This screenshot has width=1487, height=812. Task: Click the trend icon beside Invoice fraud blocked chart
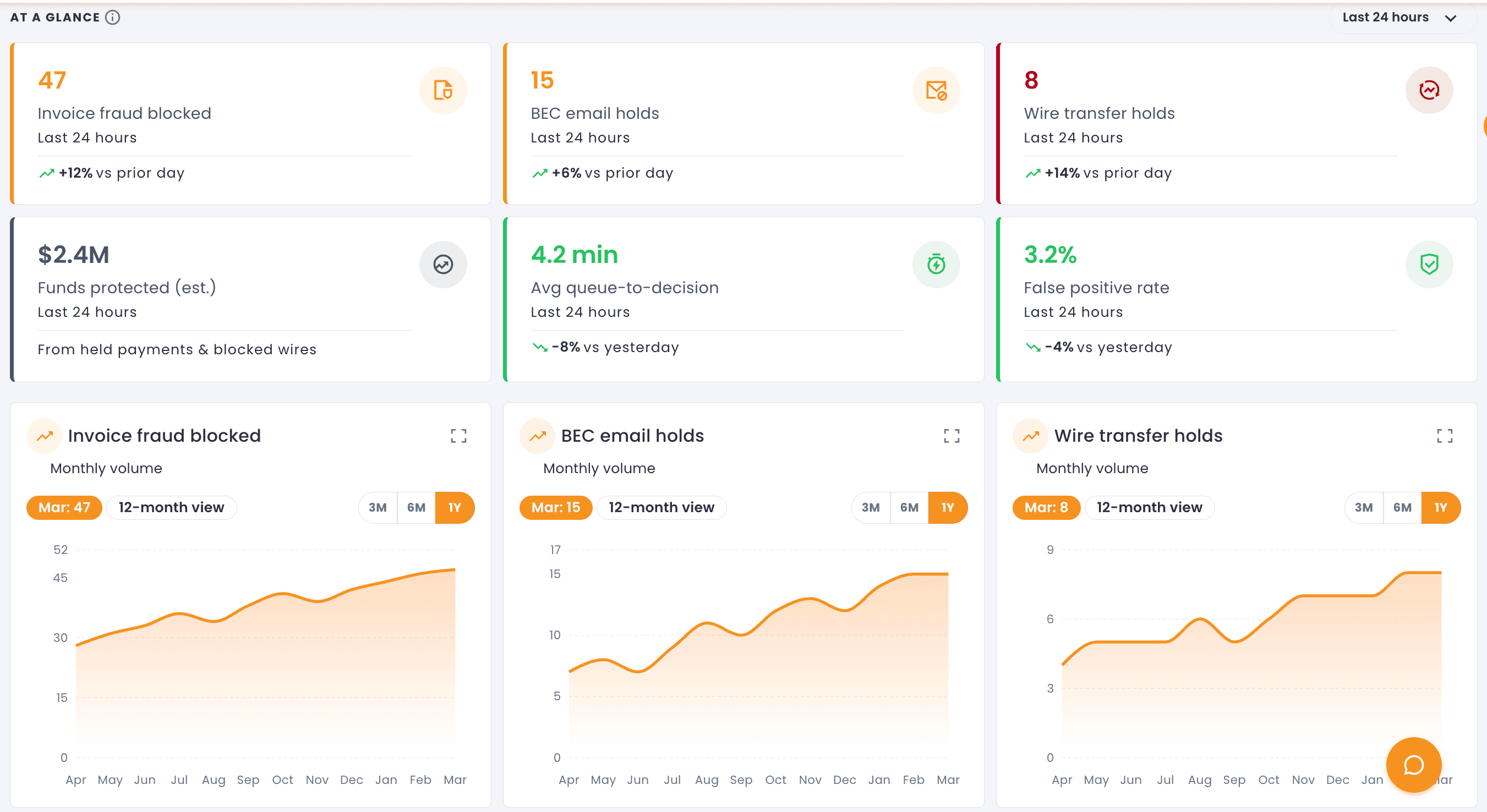point(45,436)
